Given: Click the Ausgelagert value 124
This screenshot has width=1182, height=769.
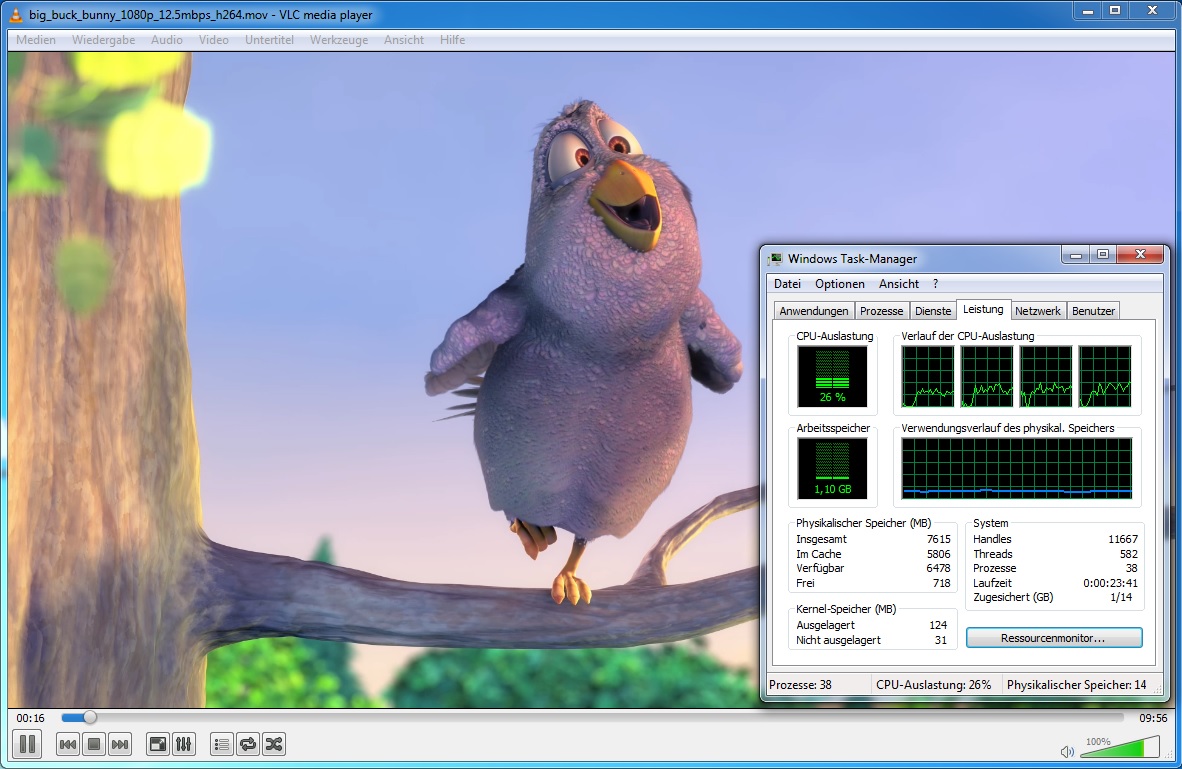Looking at the screenshot, I should tap(938, 625).
